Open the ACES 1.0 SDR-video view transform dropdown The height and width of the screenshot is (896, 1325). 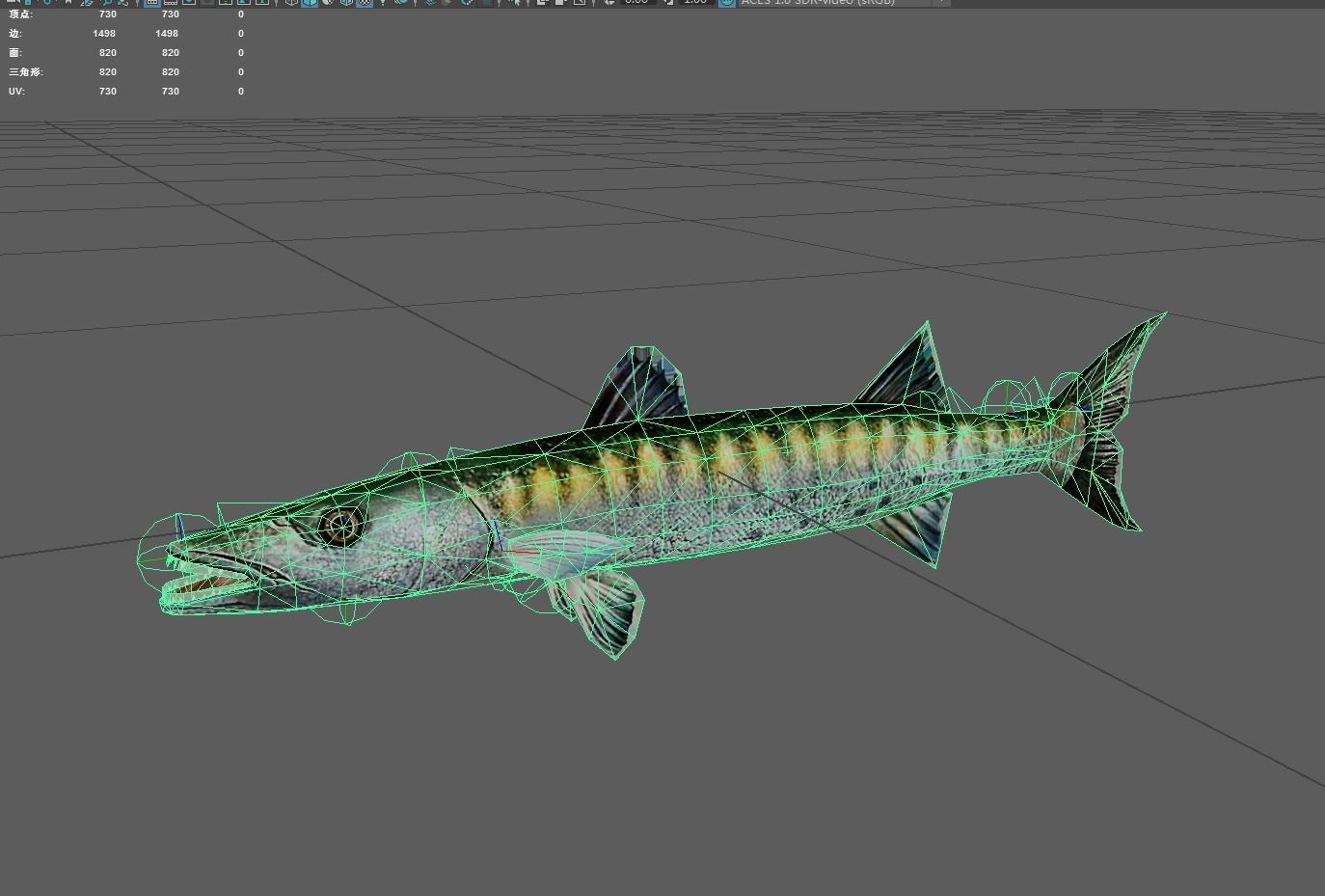coord(844,3)
